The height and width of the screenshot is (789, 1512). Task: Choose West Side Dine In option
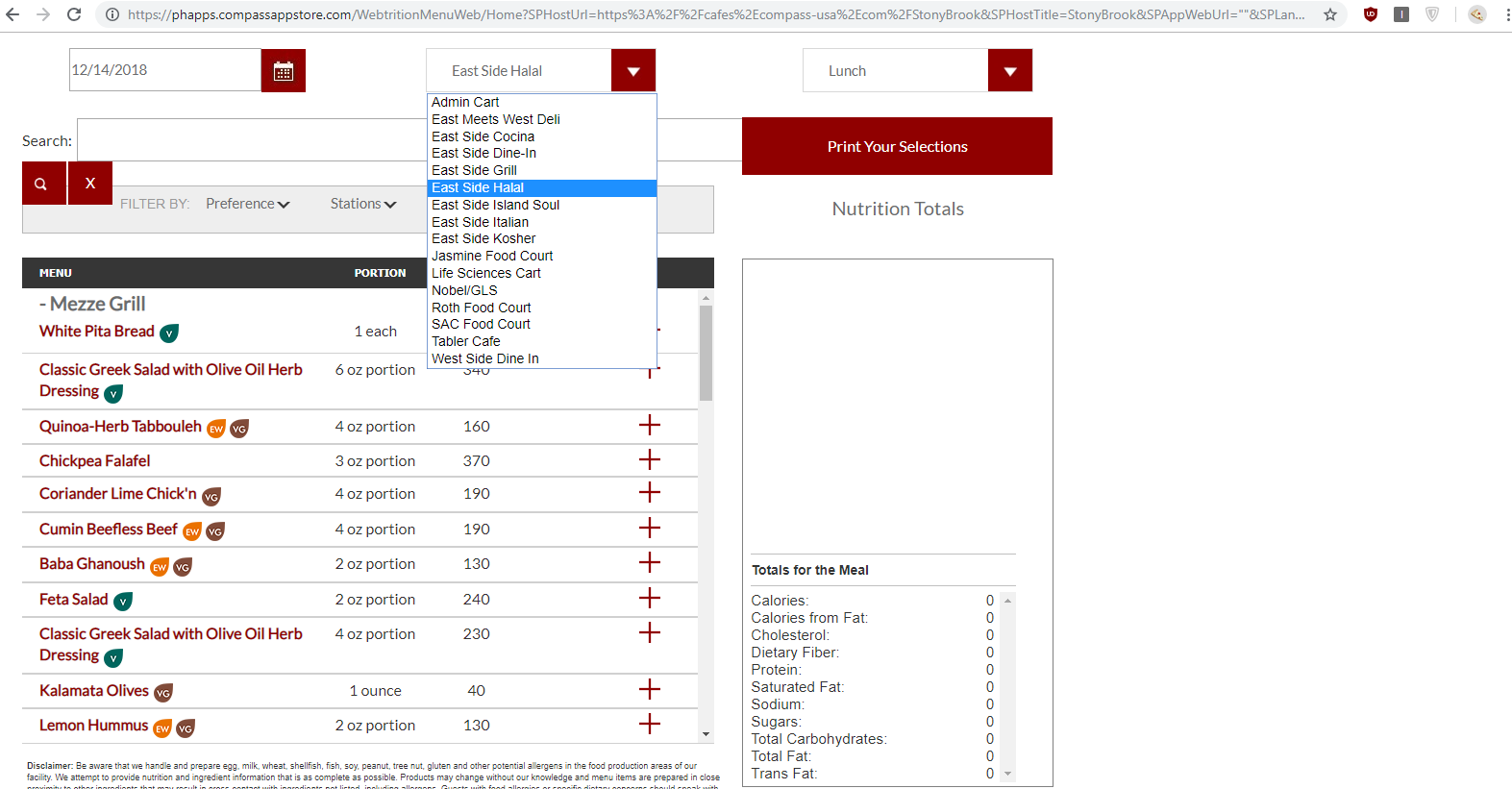coord(542,358)
